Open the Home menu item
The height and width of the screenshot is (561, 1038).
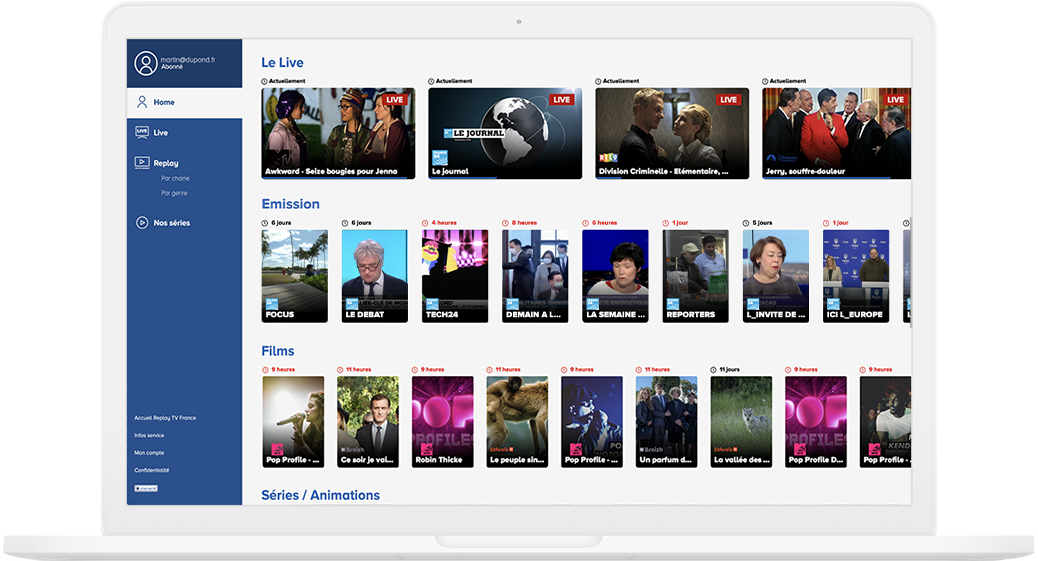[185, 102]
